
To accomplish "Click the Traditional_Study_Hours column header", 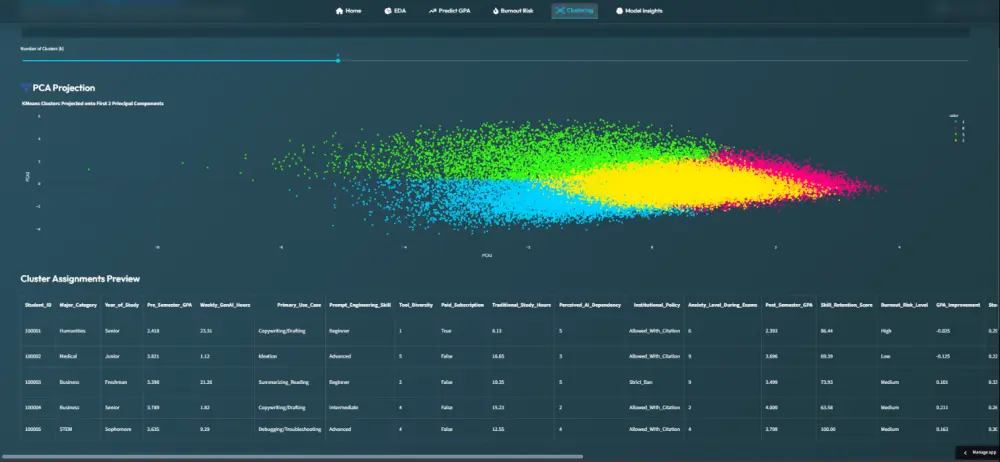I will pyautogui.click(x=521, y=306).
